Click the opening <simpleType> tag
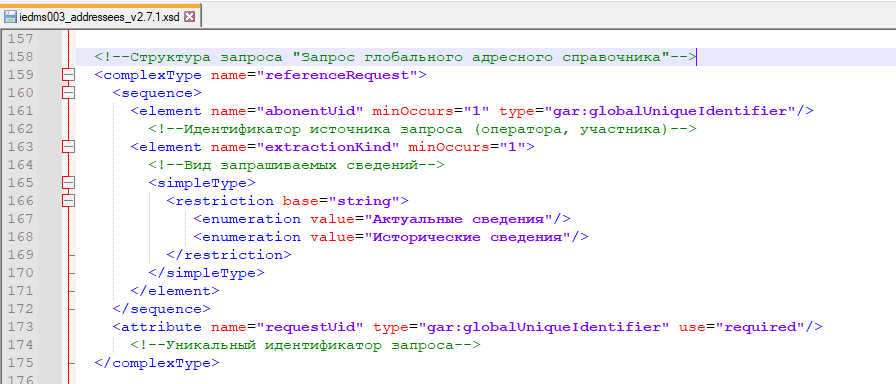This screenshot has height=384, width=896. coord(202,183)
